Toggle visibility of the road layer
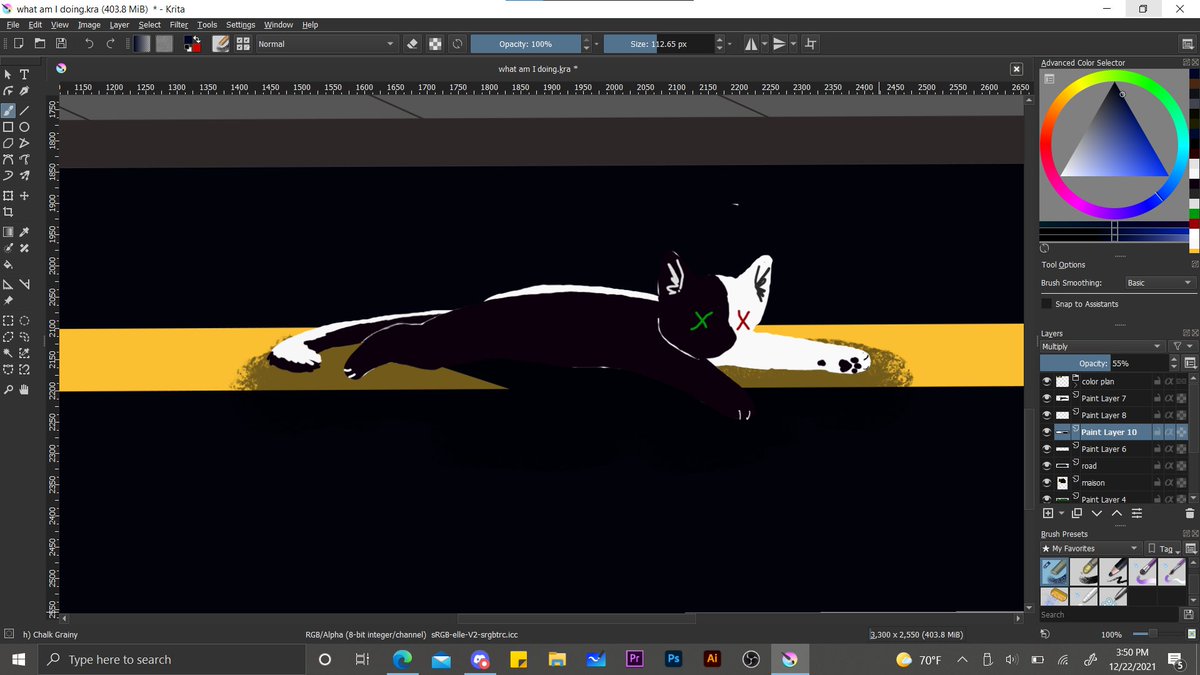This screenshot has width=1200, height=675. point(1047,466)
